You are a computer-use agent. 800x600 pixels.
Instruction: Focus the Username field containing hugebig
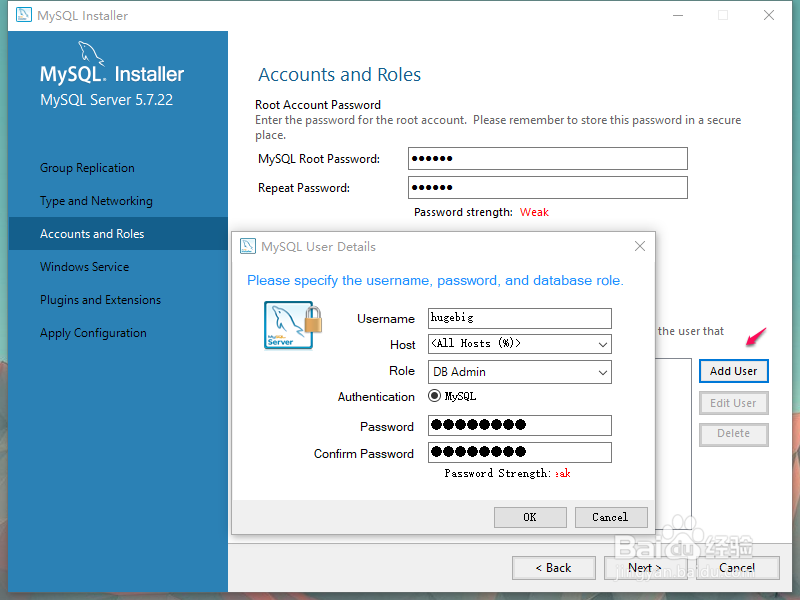pos(520,318)
